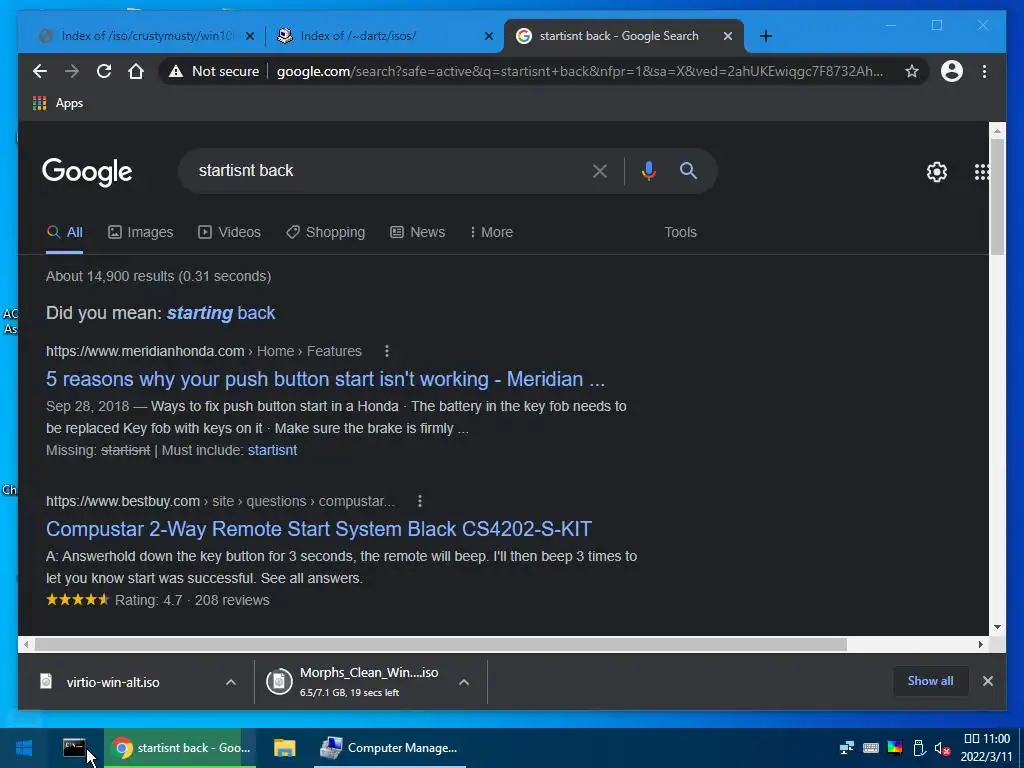Open the Windows Start menu
This screenshot has height=768, width=1024.
click(x=24, y=748)
